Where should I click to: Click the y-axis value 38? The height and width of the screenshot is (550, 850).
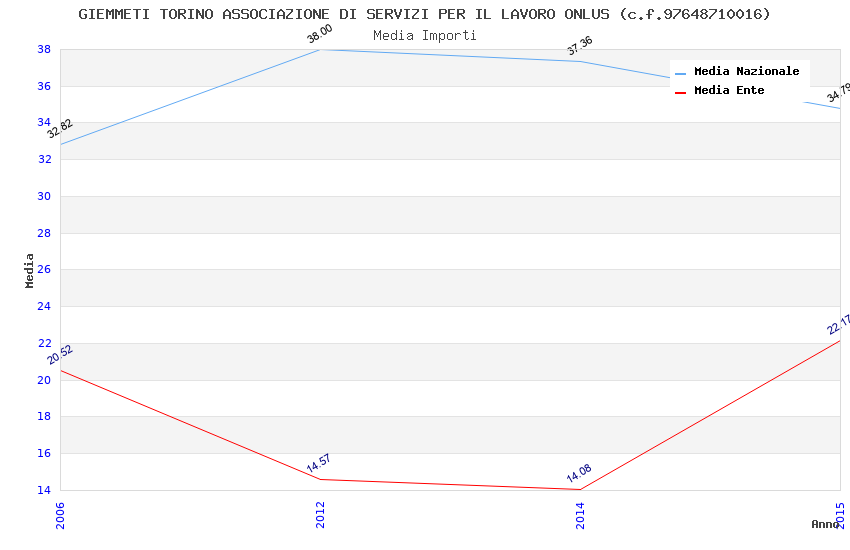tap(44, 49)
